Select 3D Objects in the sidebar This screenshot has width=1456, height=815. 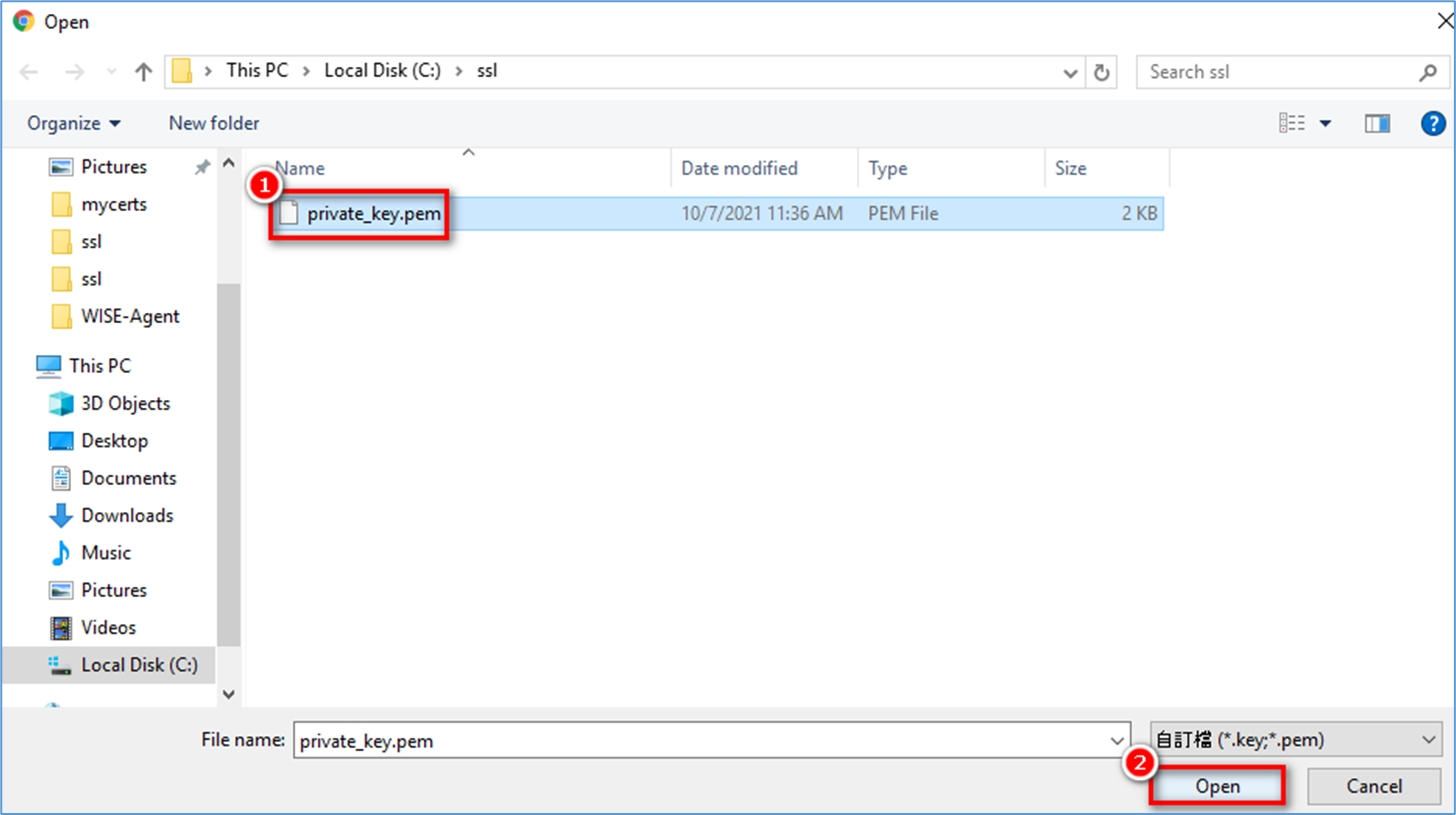(125, 403)
